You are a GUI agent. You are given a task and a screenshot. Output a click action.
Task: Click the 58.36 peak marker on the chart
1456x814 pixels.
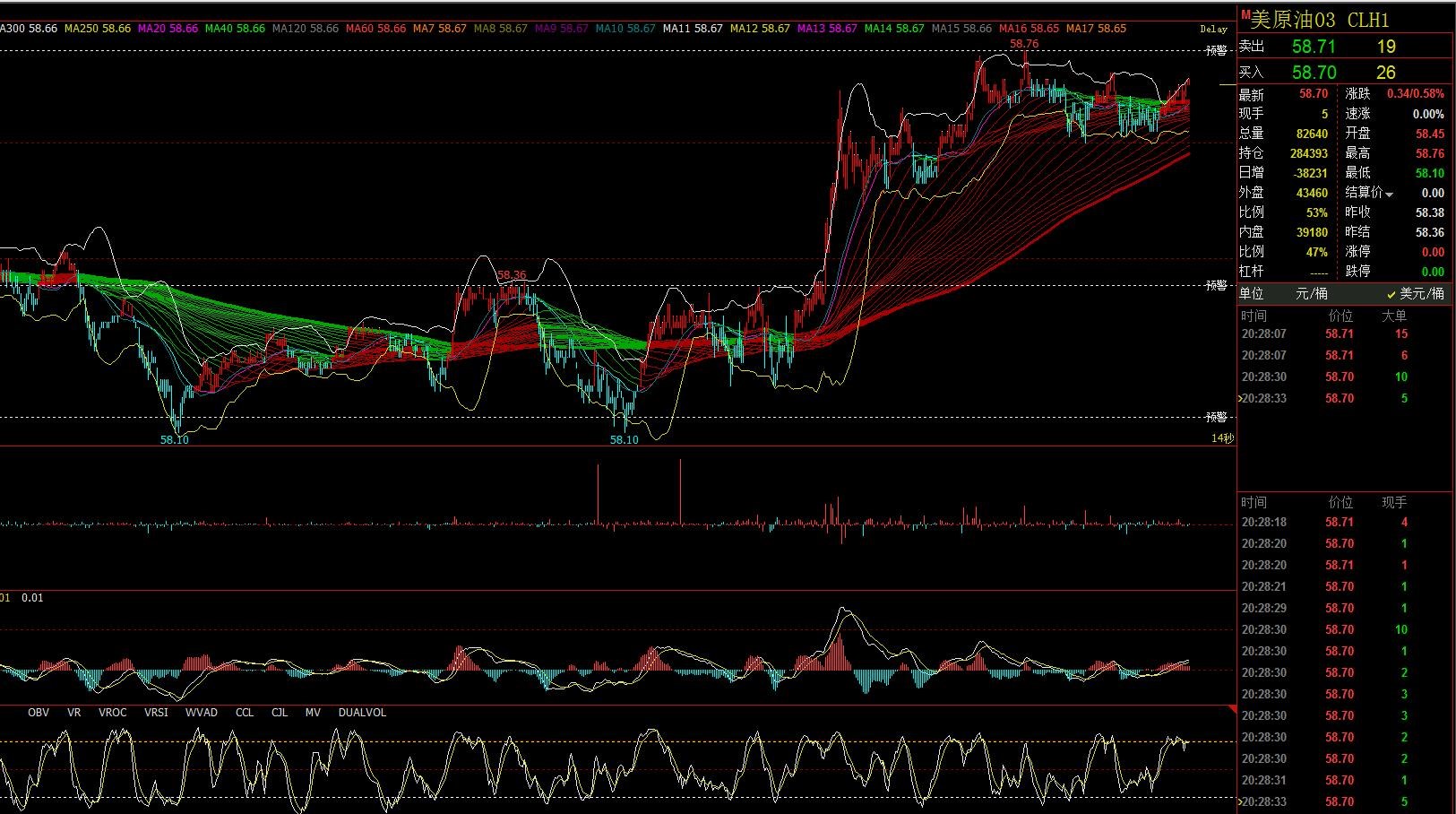[x=512, y=275]
